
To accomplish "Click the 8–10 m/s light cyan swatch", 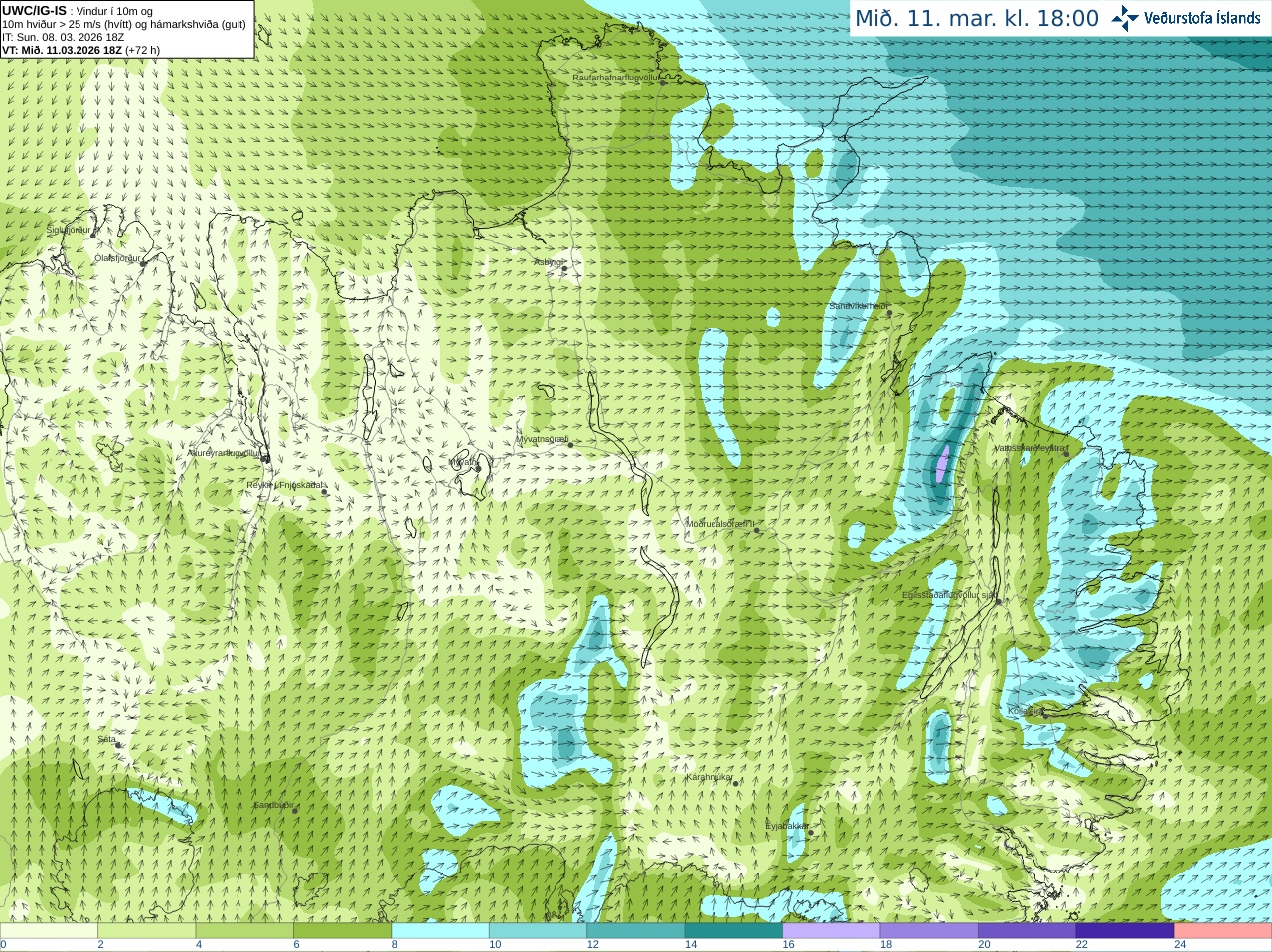I will pyautogui.click(x=440, y=931).
